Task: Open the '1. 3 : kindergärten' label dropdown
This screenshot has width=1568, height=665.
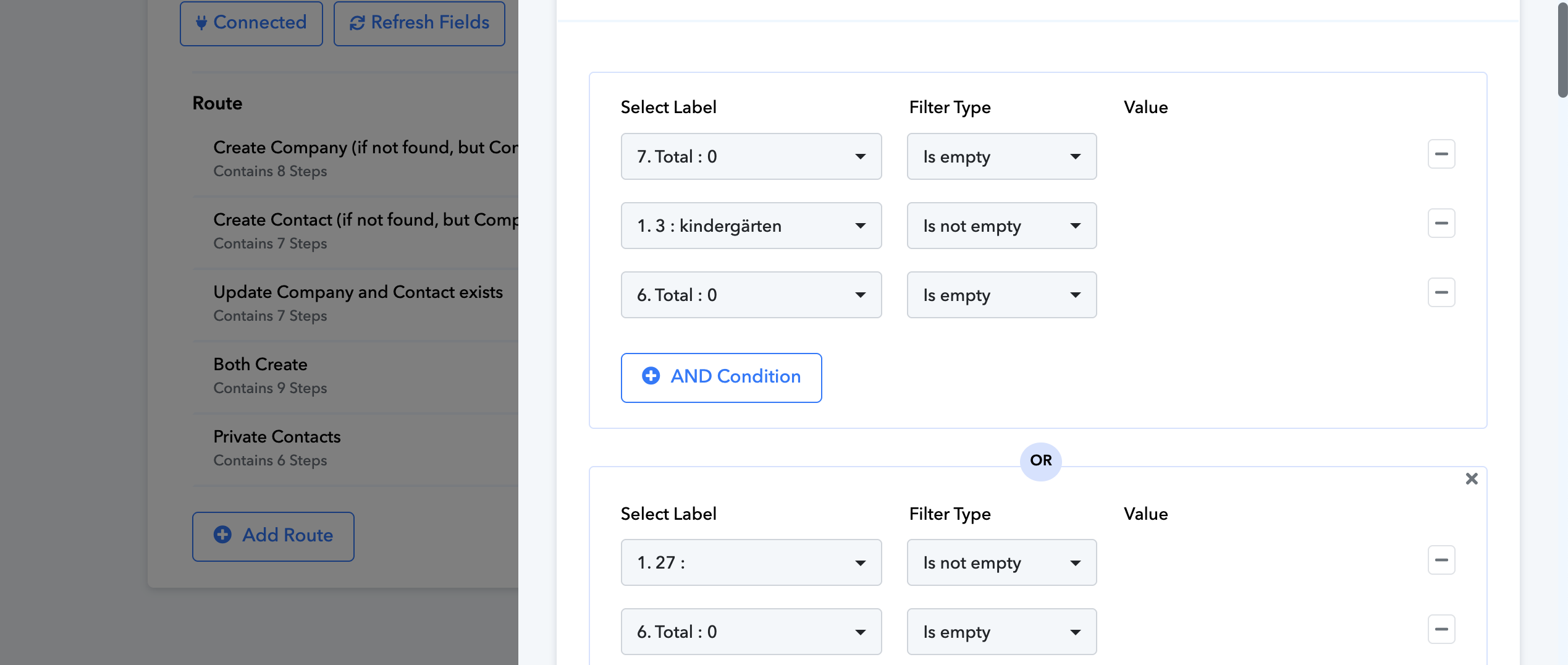Action: (751, 226)
